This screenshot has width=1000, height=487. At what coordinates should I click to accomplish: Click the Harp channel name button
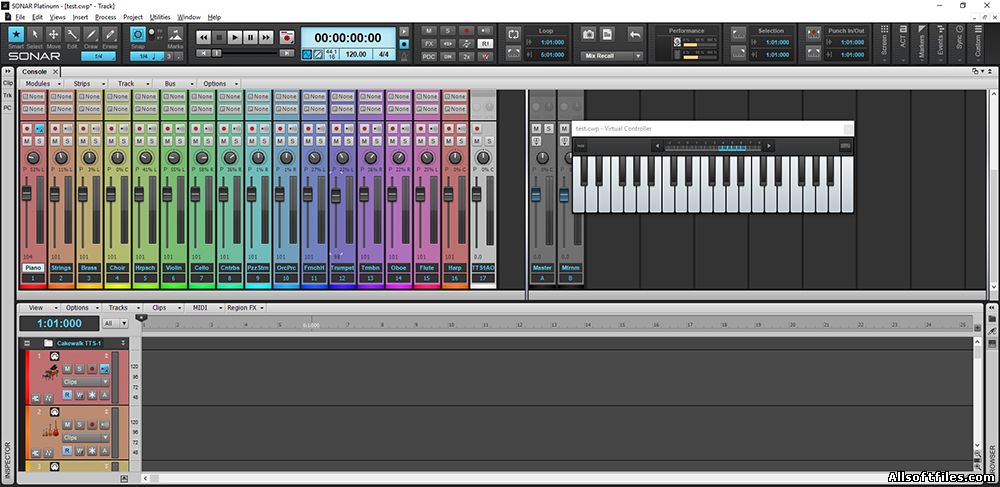[x=455, y=268]
